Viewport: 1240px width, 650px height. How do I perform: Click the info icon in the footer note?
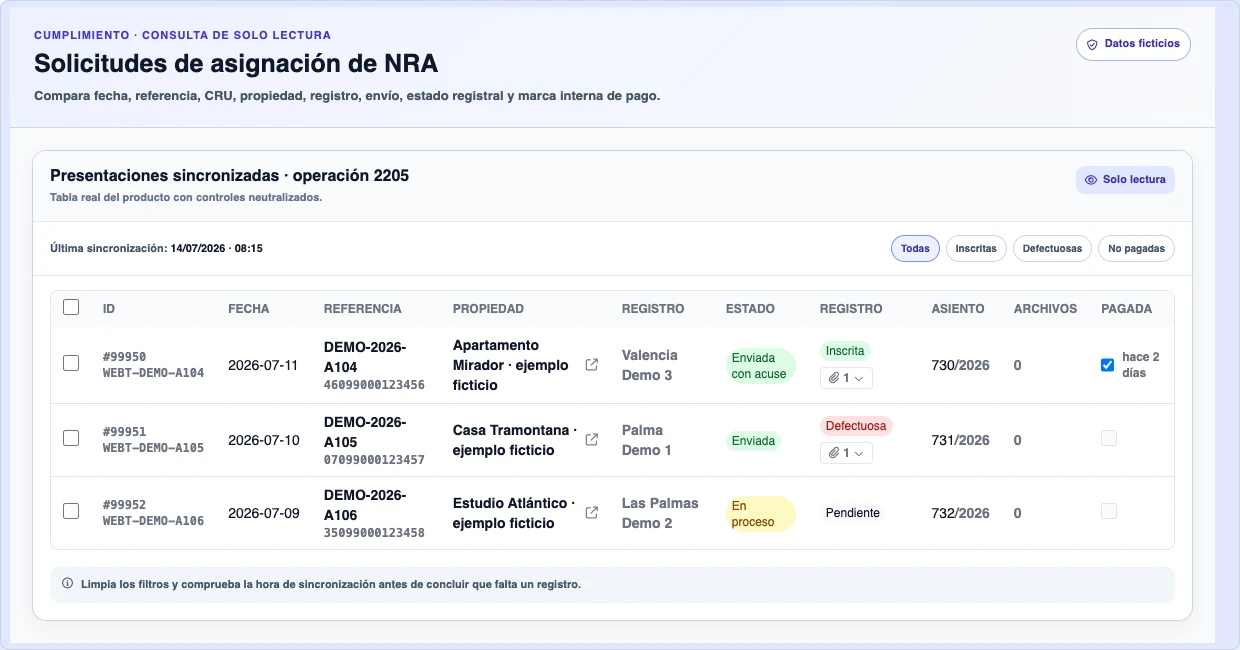point(67,583)
